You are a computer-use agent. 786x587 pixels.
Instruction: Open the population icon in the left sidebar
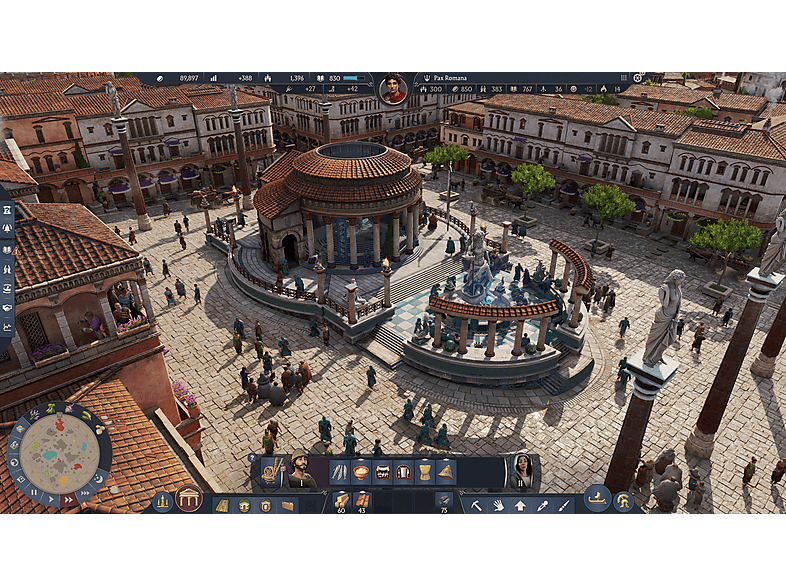pyautogui.click(x=7, y=269)
